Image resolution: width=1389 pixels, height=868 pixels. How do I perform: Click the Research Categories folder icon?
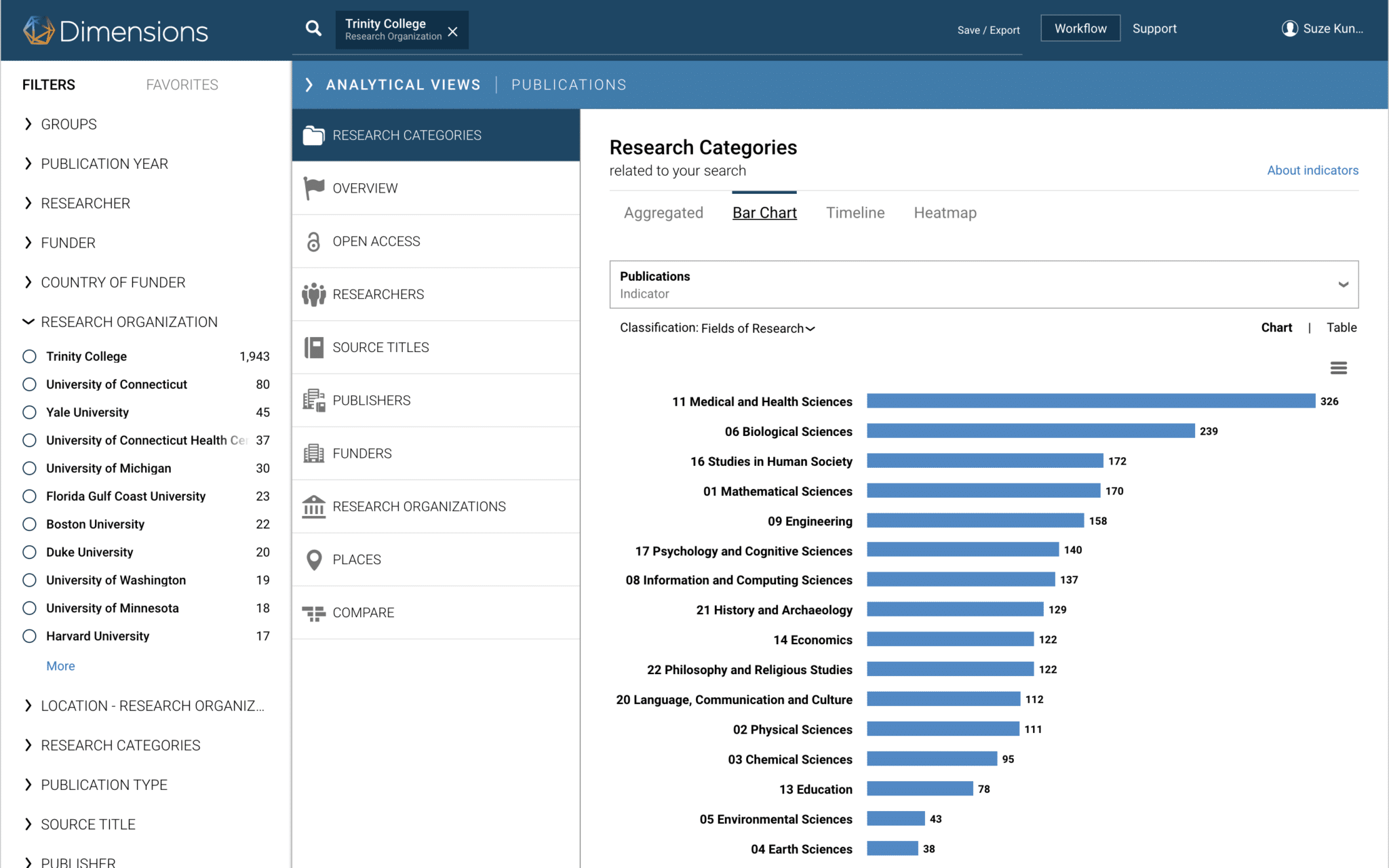coord(313,136)
